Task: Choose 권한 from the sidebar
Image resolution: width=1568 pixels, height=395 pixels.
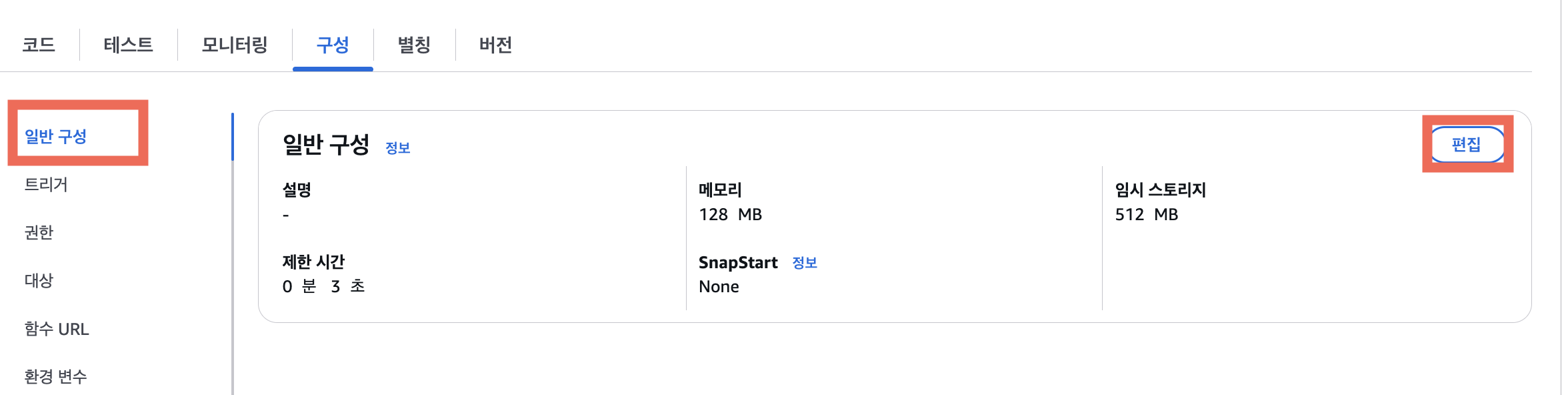Action: click(39, 232)
